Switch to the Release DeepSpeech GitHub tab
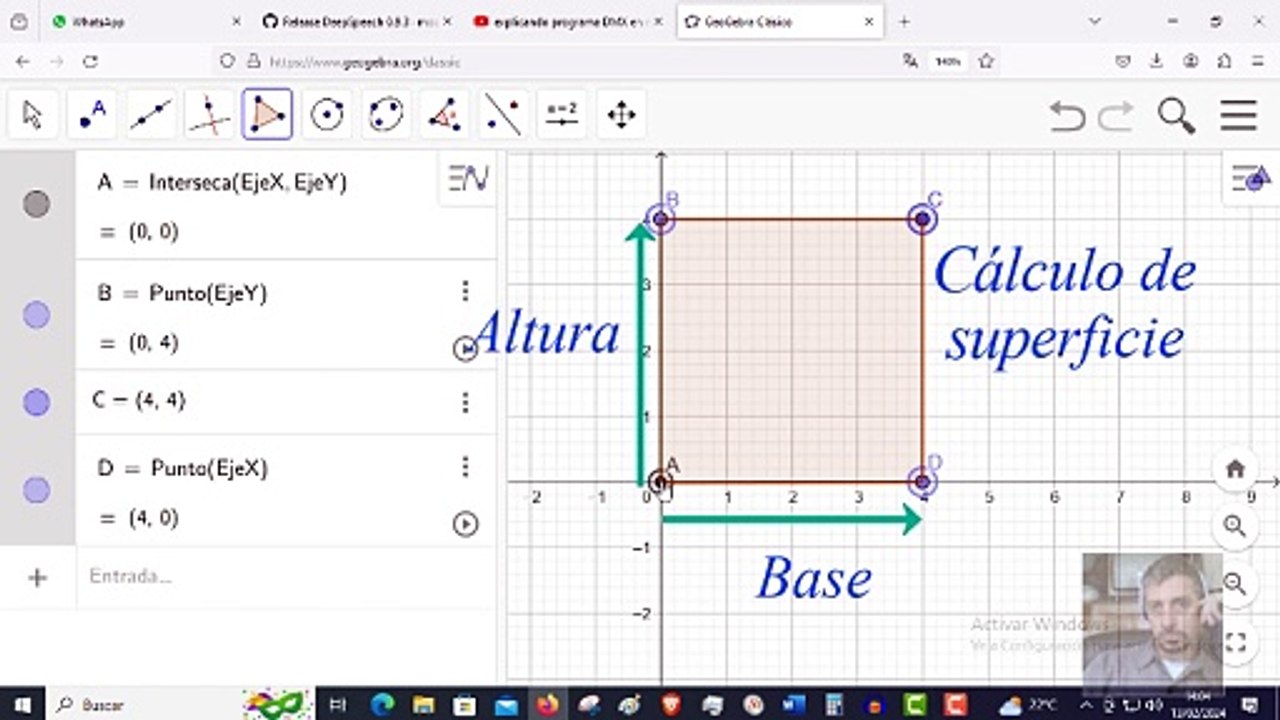The width and height of the screenshot is (1280, 720). coord(356,21)
